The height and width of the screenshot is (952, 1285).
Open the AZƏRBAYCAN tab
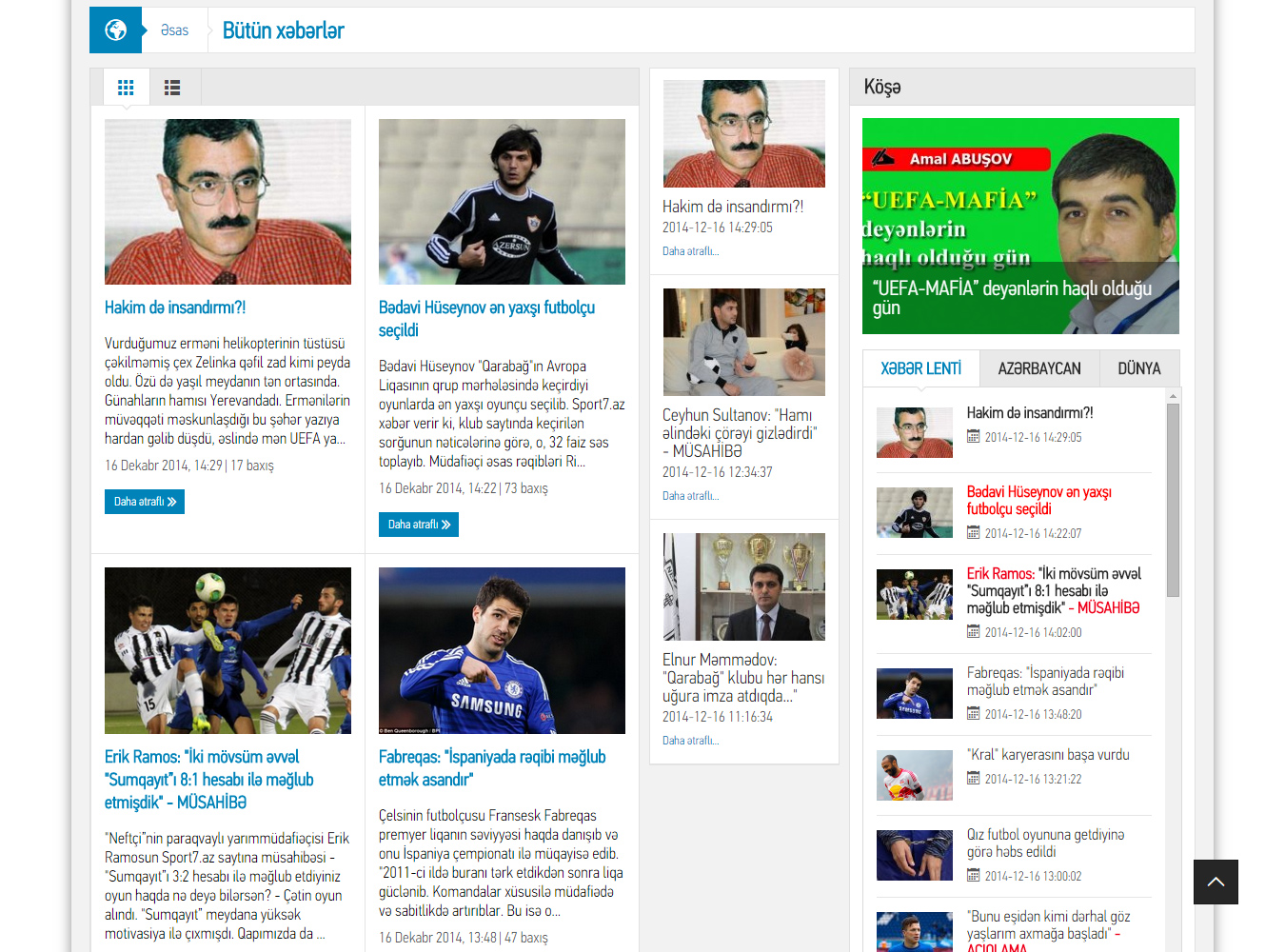coord(1038,368)
